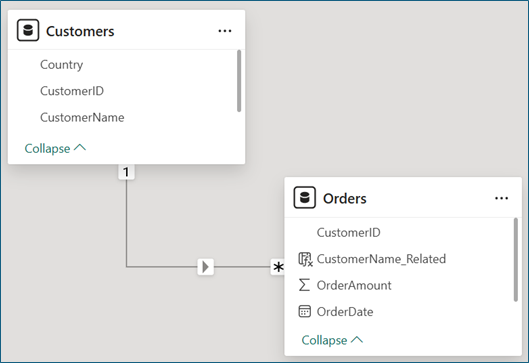The image size is (529, 363).
Task: Select the CustomerName_Related column in Orders
Action: click(381, 259)
